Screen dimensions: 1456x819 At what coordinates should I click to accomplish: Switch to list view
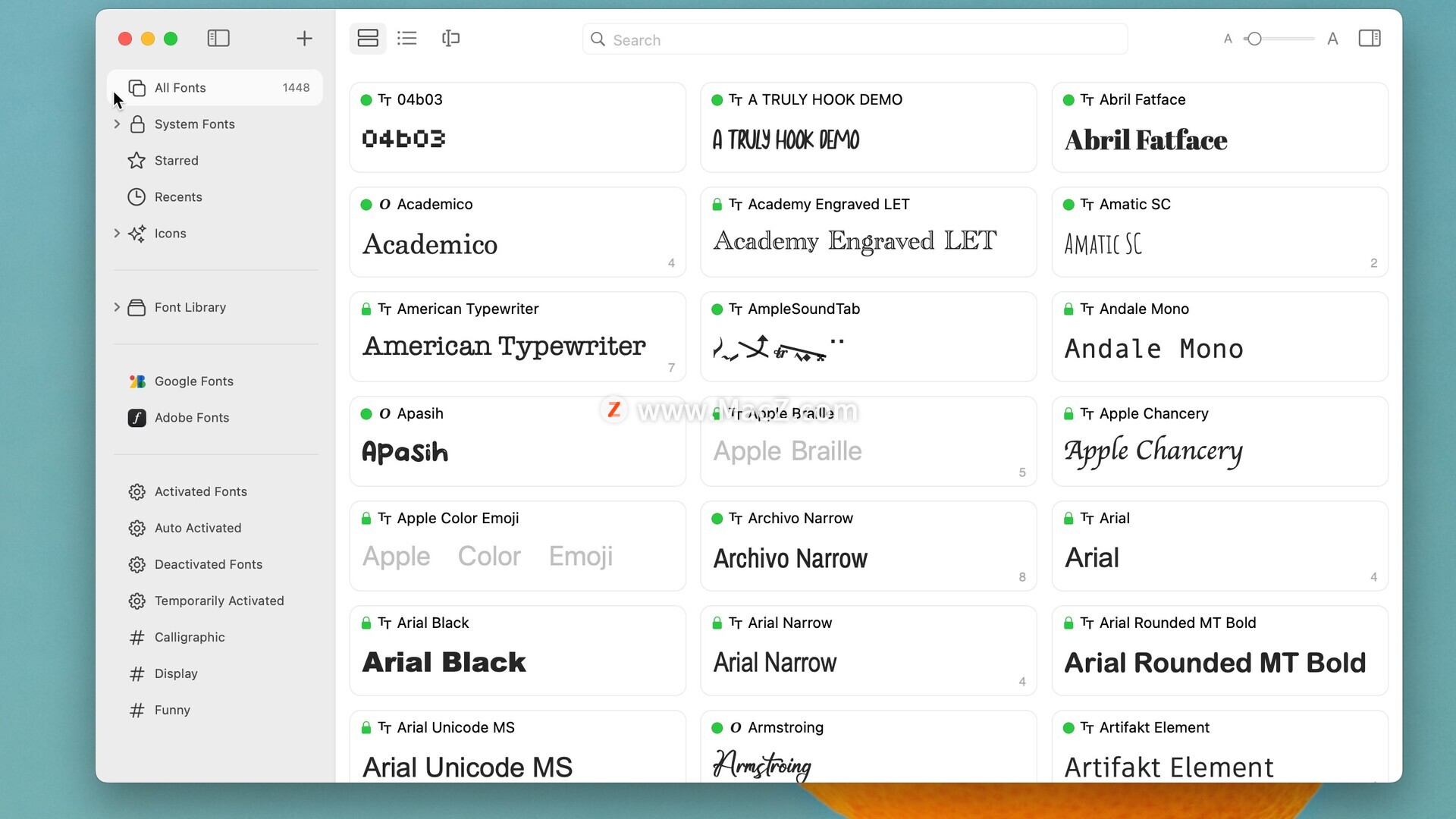click(x=407, y=38)
